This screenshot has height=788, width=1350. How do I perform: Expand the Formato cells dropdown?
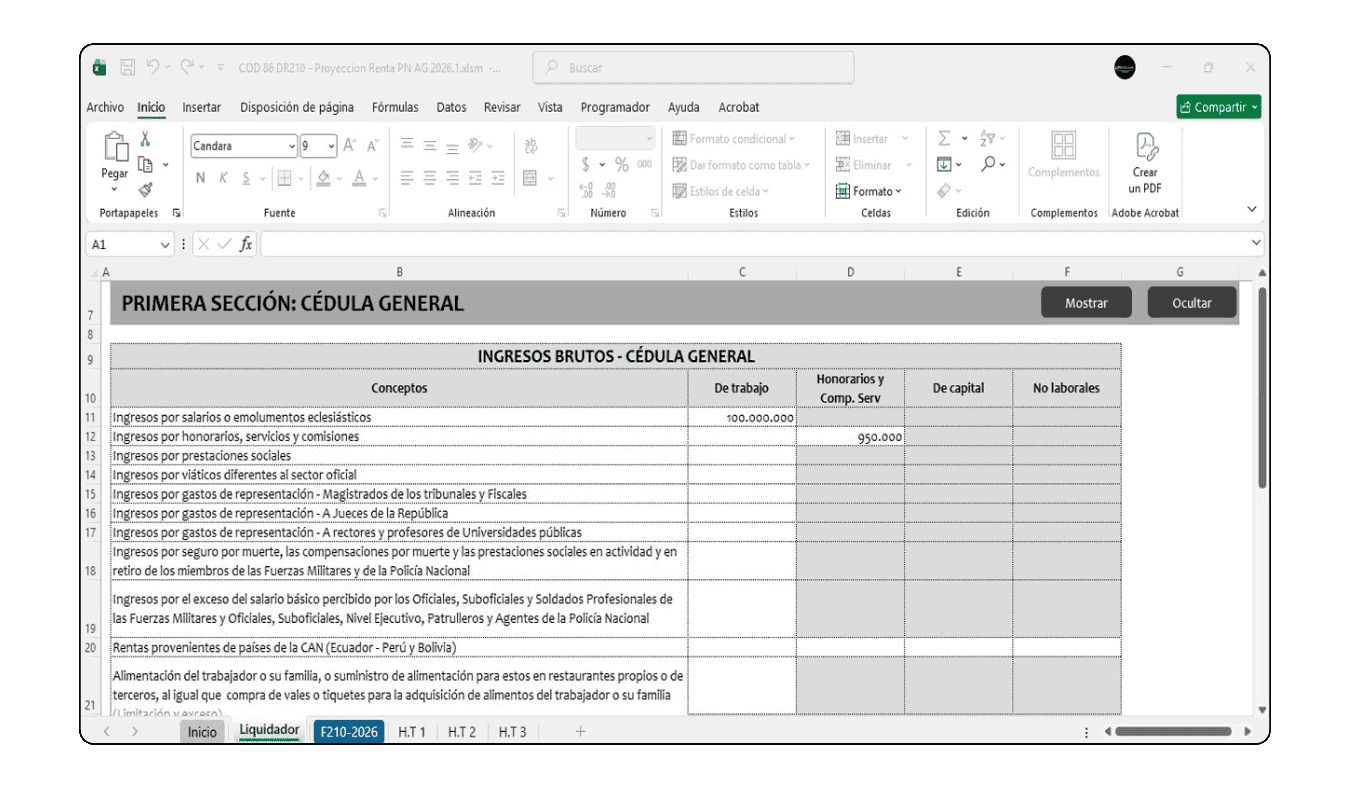[870, 191]
